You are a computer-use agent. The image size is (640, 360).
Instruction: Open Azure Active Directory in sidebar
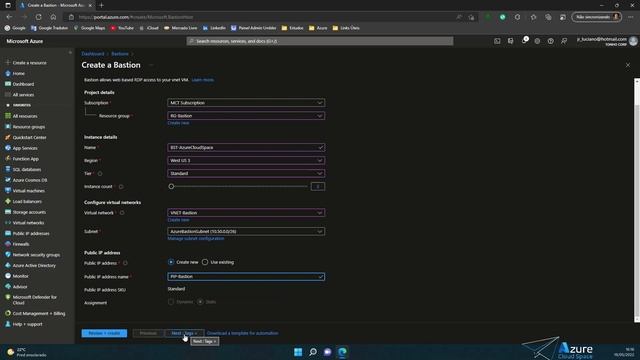click(x=33, y=265)
